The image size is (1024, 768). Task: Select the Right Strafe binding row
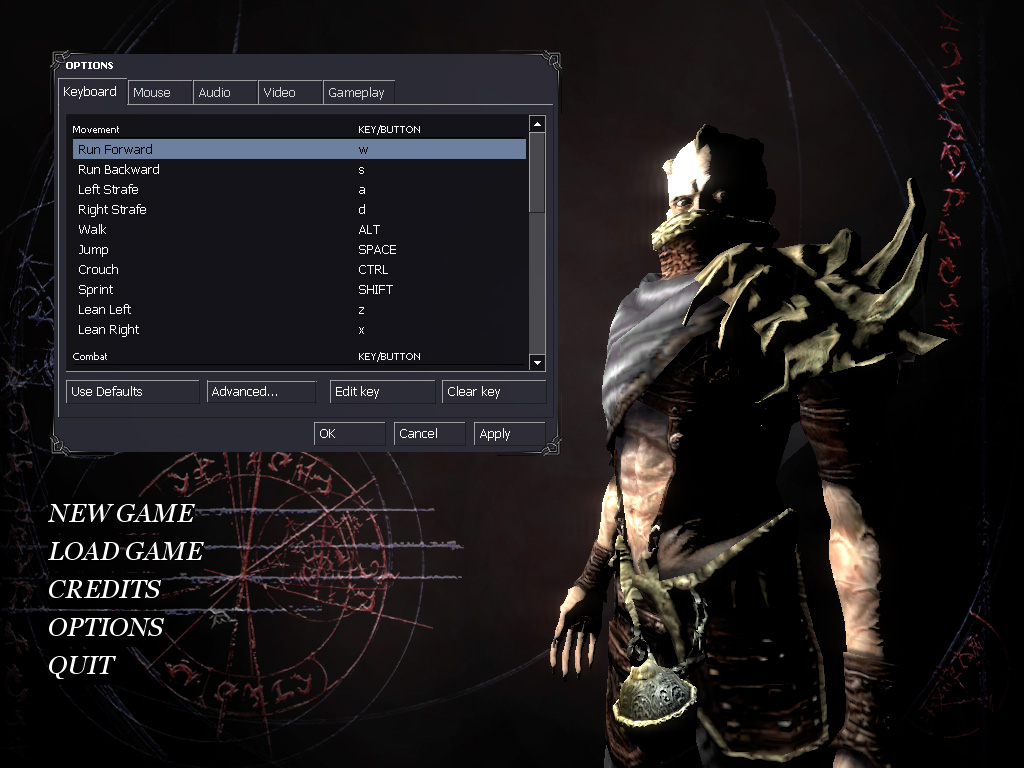click(299, 210)
